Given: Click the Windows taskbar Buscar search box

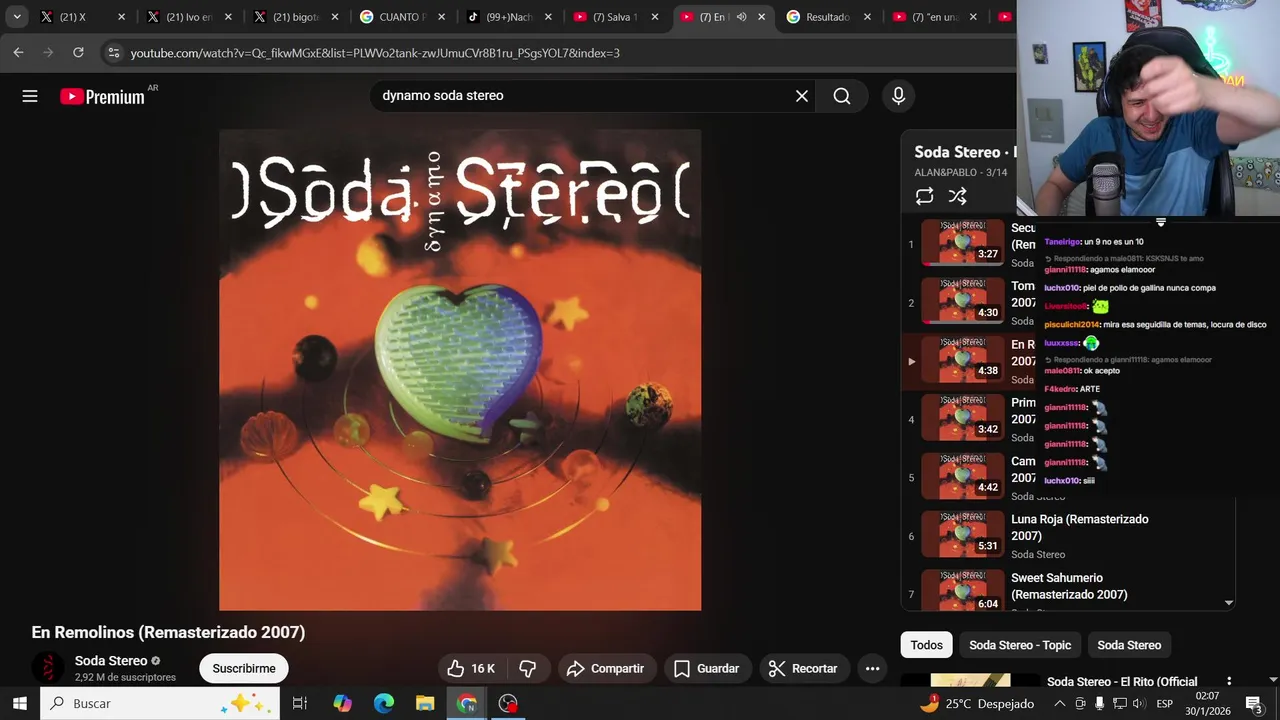Looking at the screenshot, I should point(162,703).
